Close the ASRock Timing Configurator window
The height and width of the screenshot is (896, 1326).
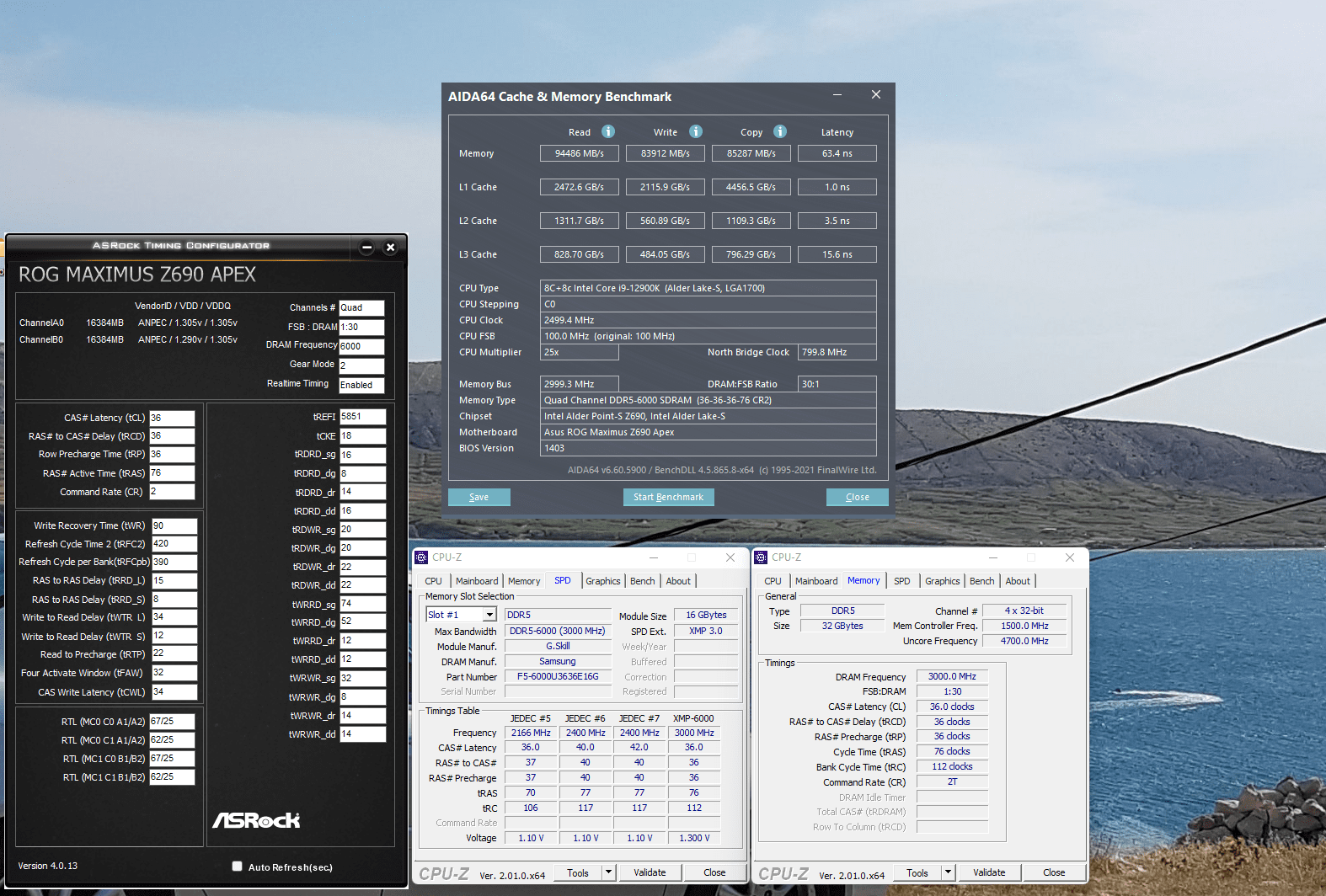click(390, 248)
